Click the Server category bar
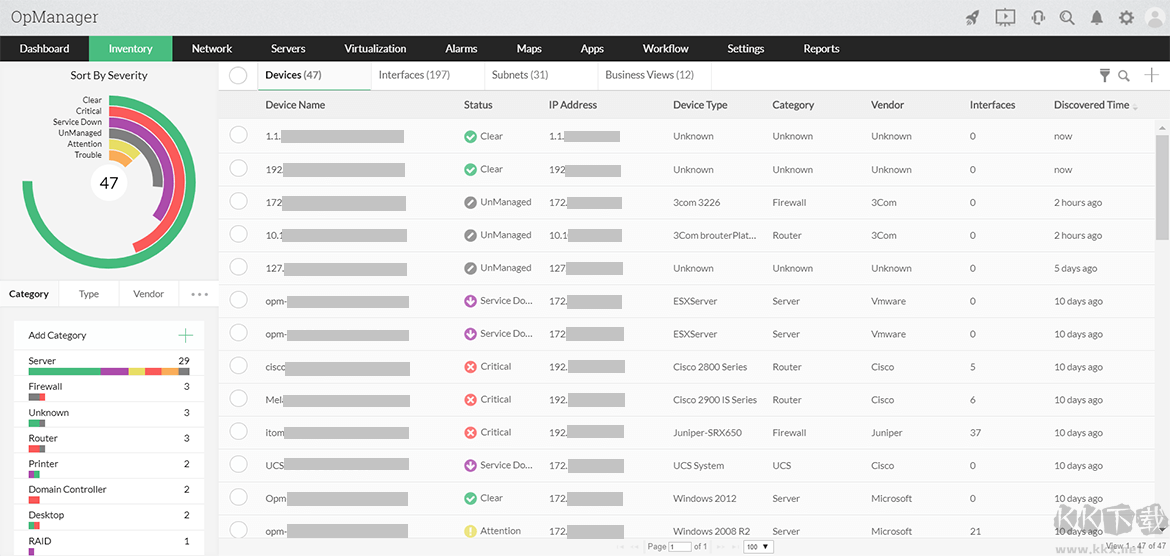 click(108, 371)
